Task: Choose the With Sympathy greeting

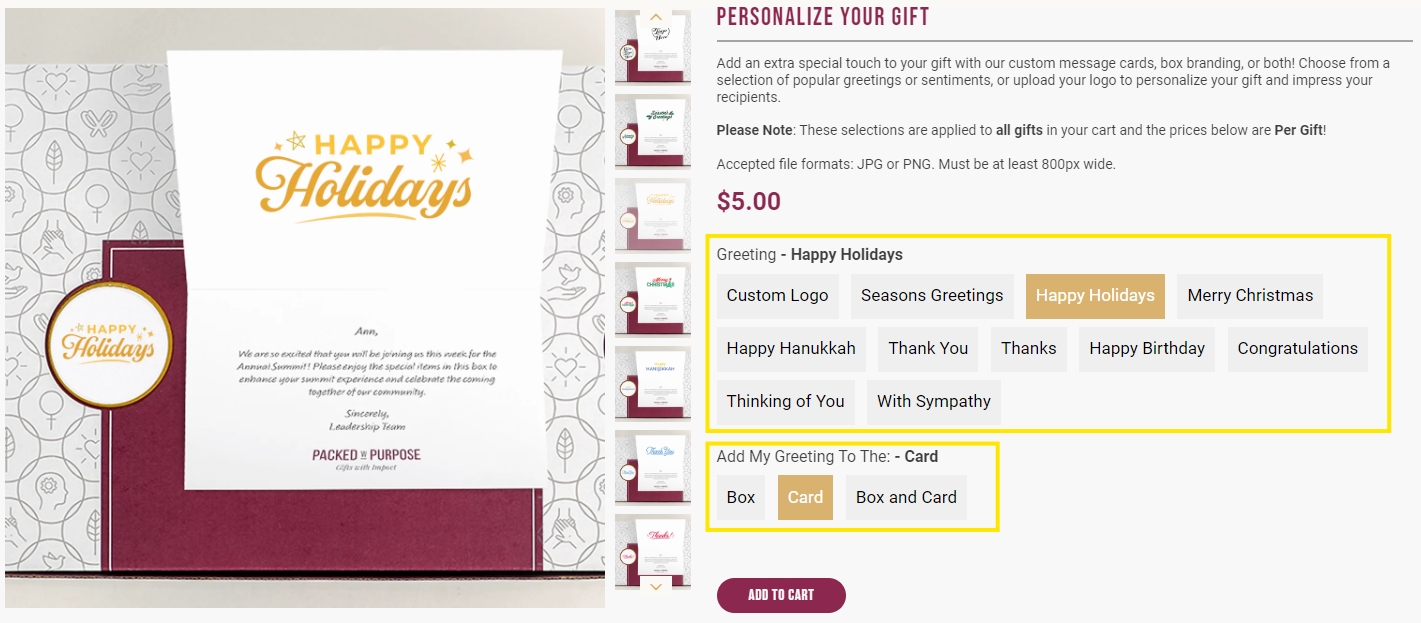Action: 934,402
